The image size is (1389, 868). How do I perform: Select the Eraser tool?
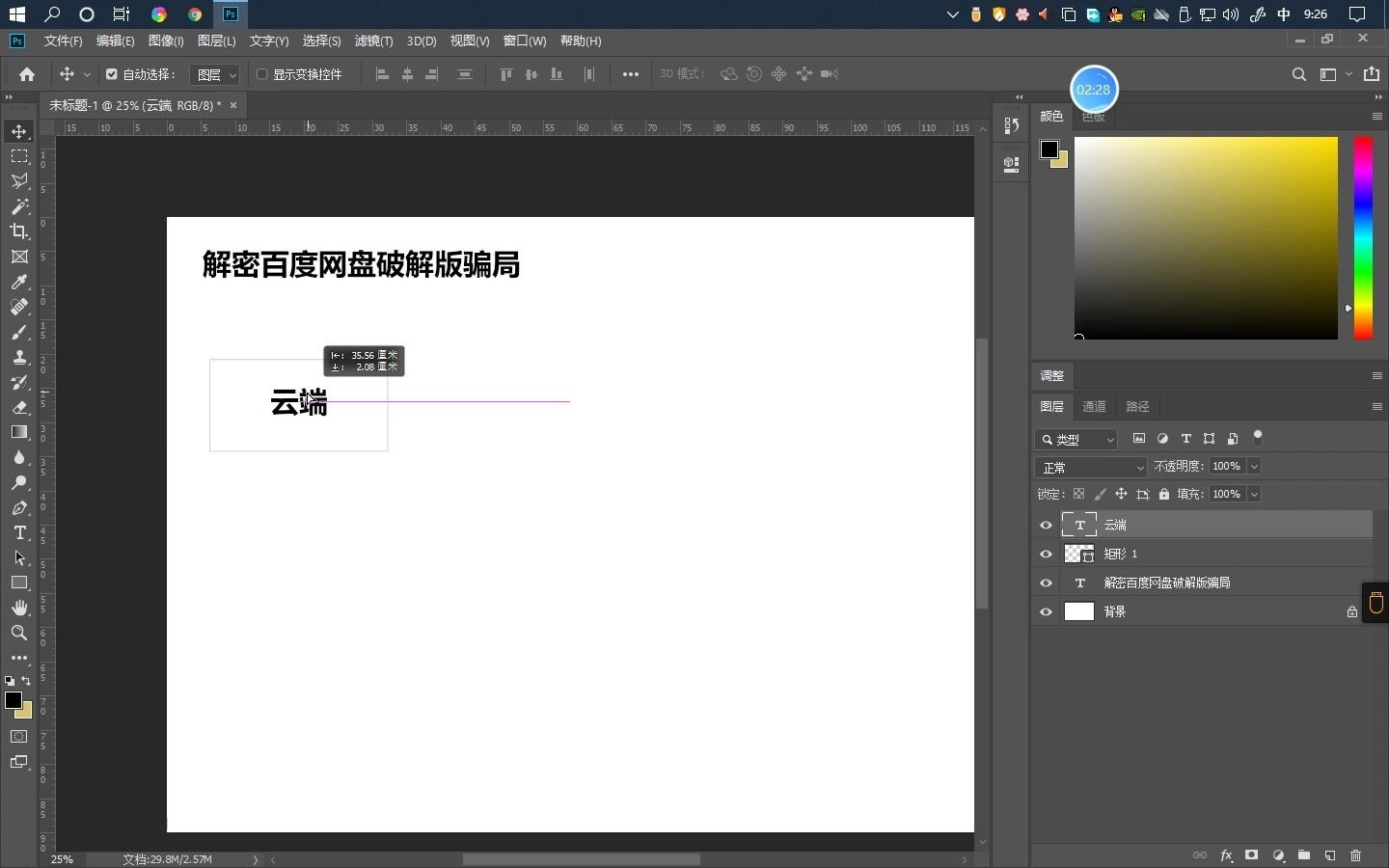(x=19, y=407)
